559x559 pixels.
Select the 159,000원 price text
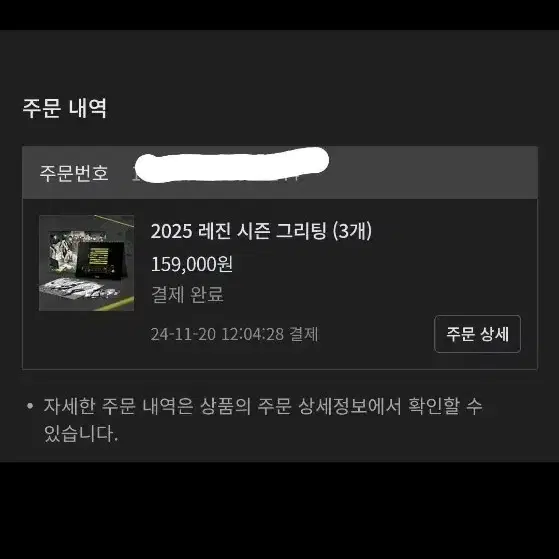tap(192, 264)
